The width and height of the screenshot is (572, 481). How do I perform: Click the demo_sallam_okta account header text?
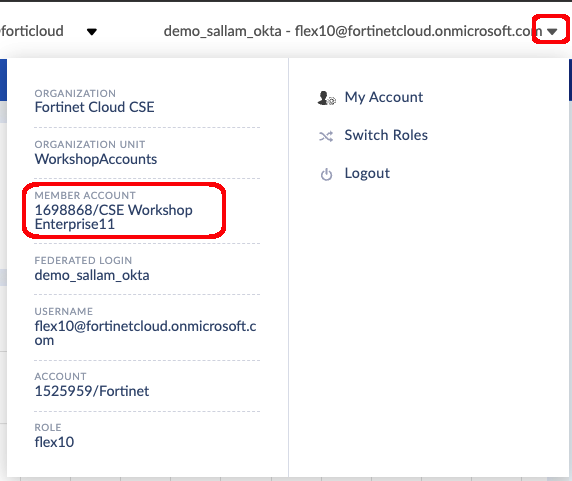[x=353, y=31]
